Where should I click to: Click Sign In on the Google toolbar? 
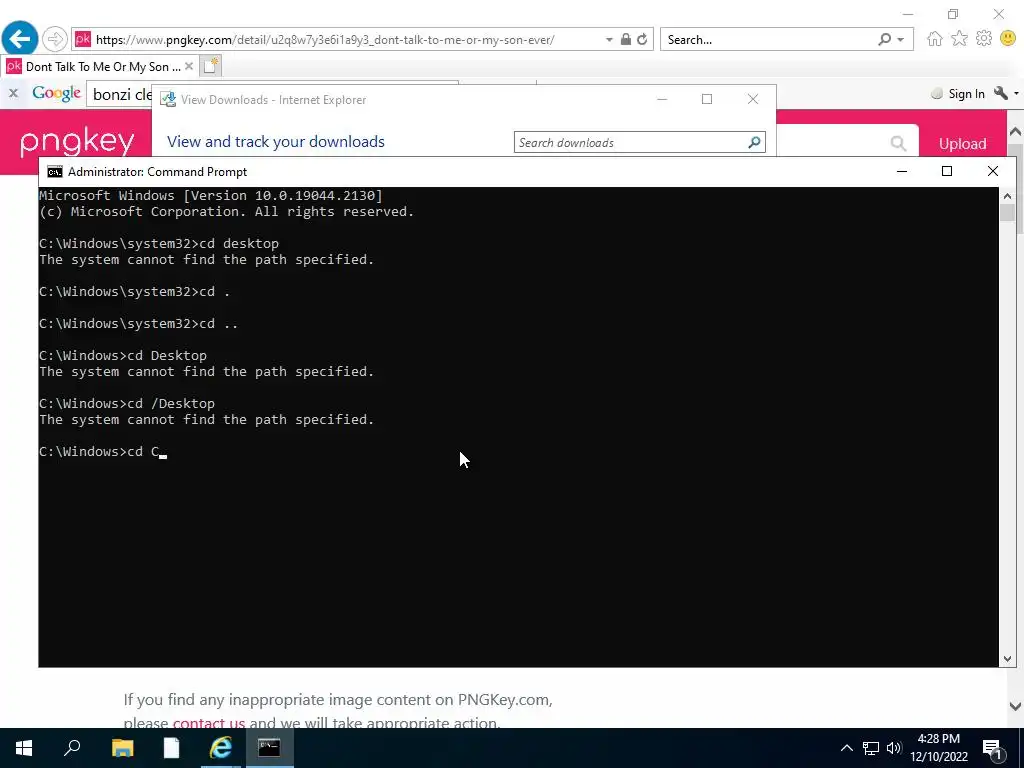tap(966, 94)
